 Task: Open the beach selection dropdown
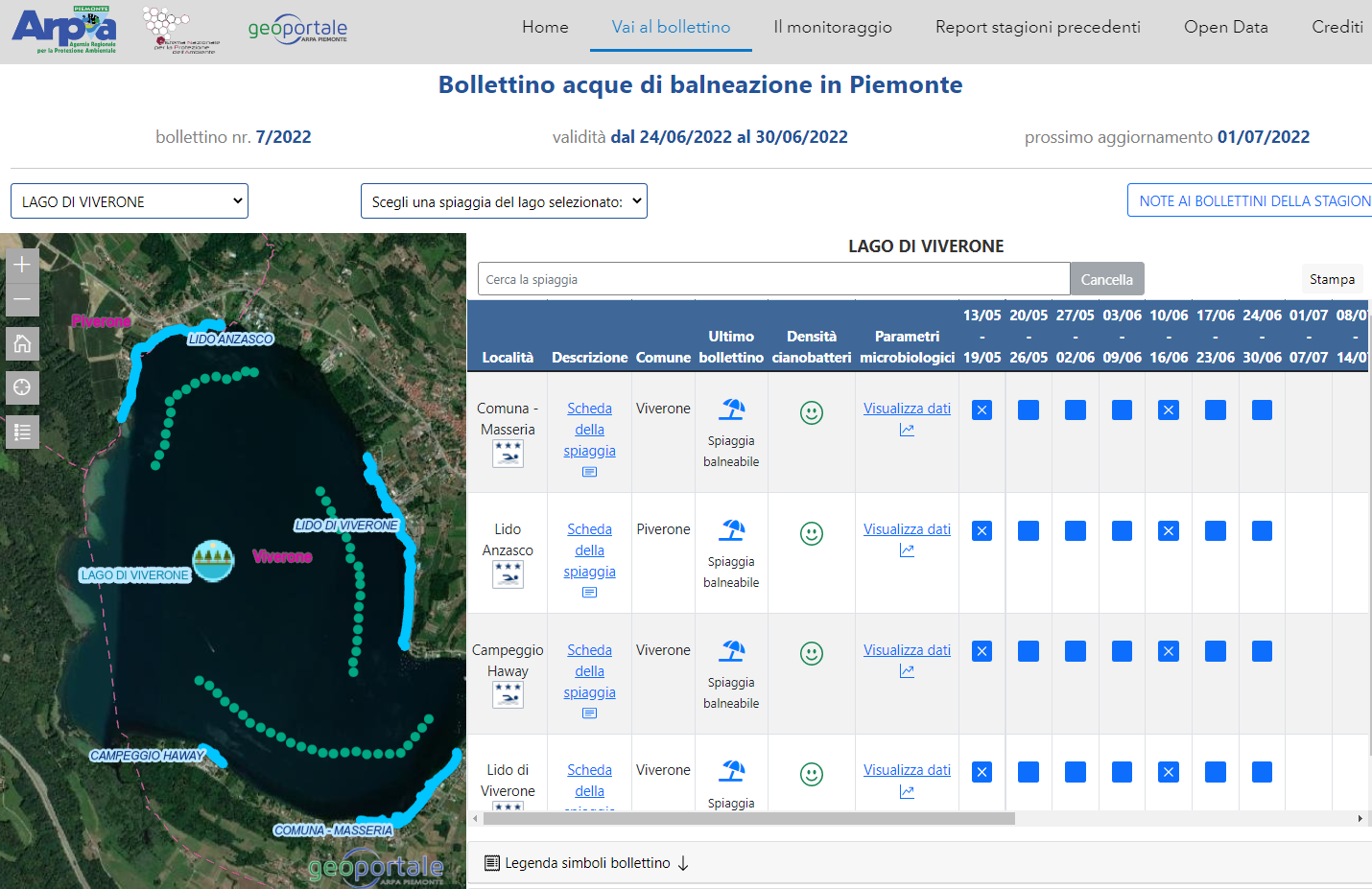point(504,201)
